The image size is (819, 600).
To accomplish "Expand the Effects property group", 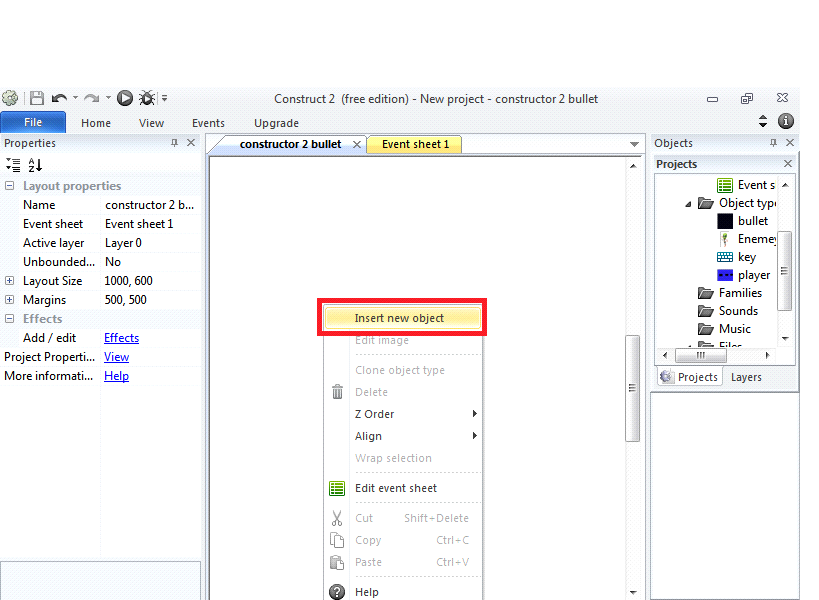I will click(9, 318).
